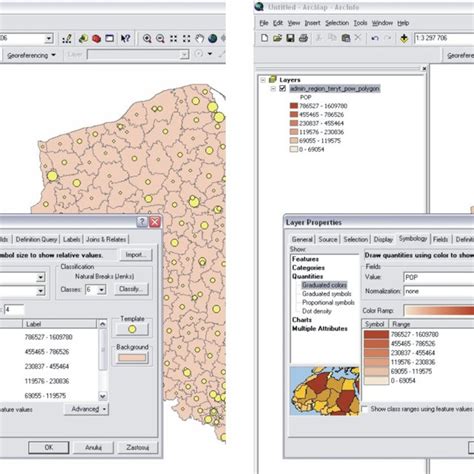Select the Zoom Out magnifier tool
The width and height of the screenshot is (474, 474).
click(160, 39)
